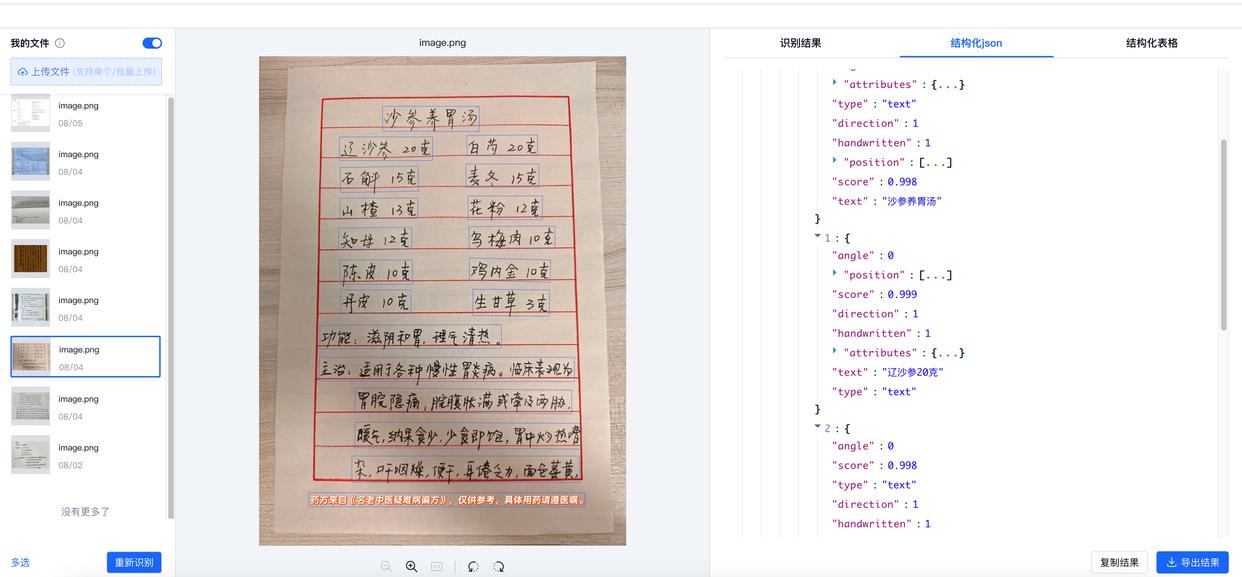Expand attributes under JSON node 1
The height and width of the screenshot is (577, 1242).
tap(835, 352)
